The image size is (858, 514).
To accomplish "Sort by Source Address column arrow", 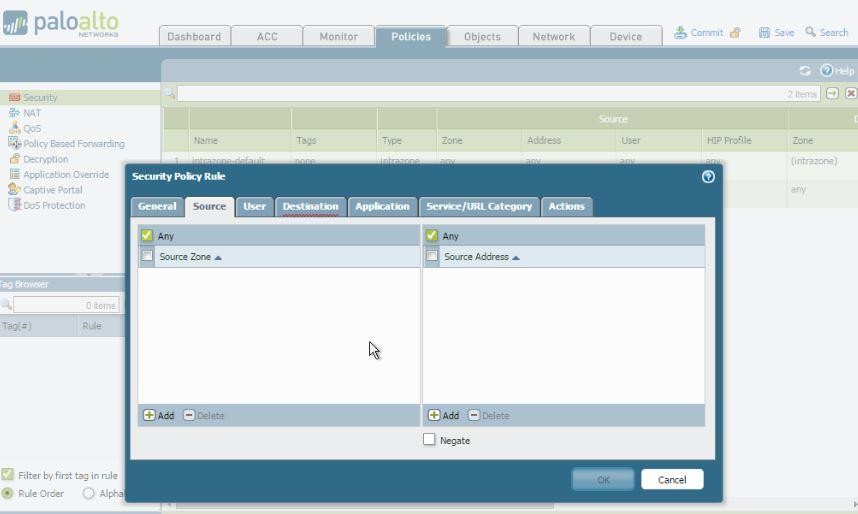I will point(516,257).
